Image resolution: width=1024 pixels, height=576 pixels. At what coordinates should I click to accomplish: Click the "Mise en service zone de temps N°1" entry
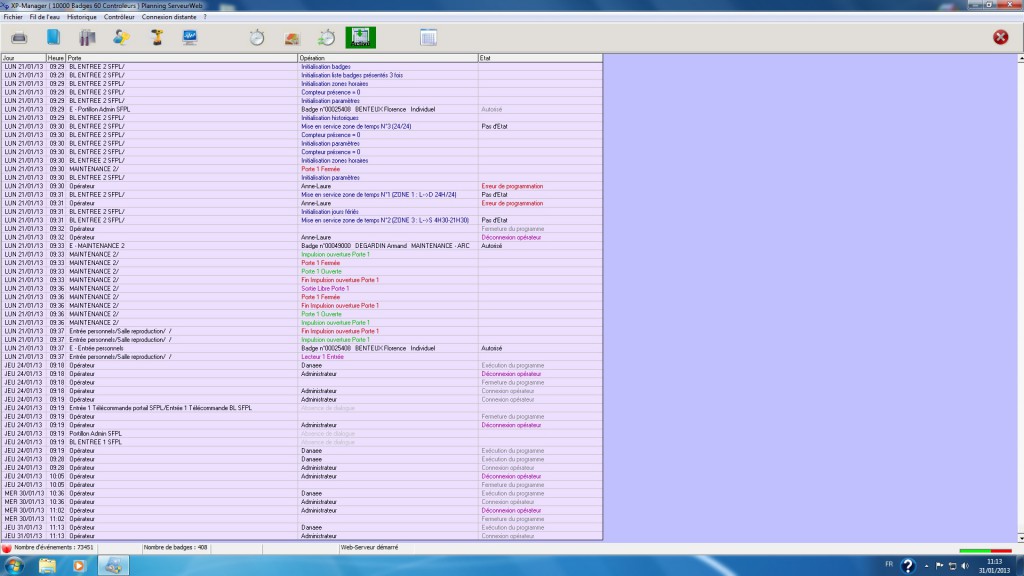(x=379, y=195)
